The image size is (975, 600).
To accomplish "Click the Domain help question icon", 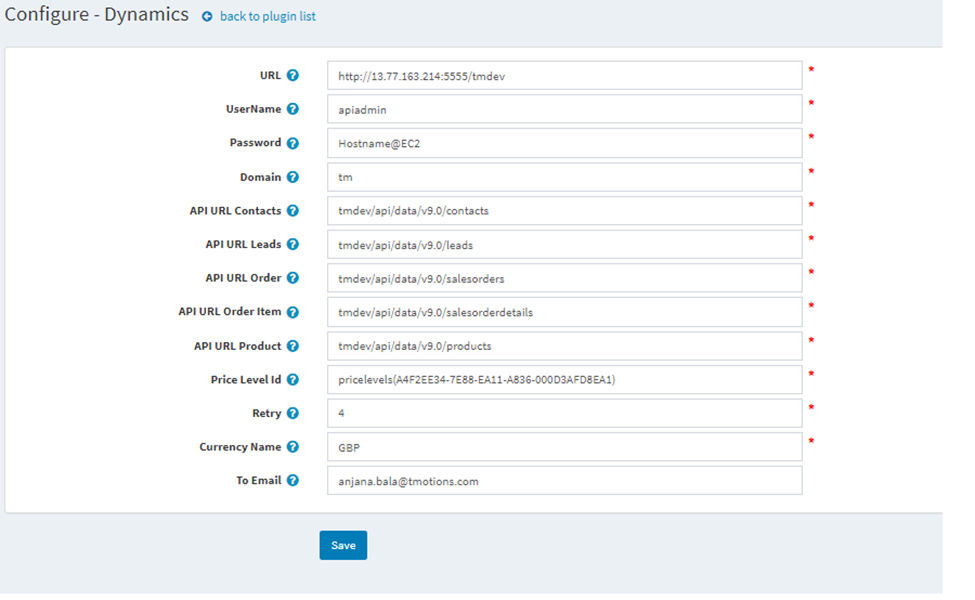I will tap(292, 177).
